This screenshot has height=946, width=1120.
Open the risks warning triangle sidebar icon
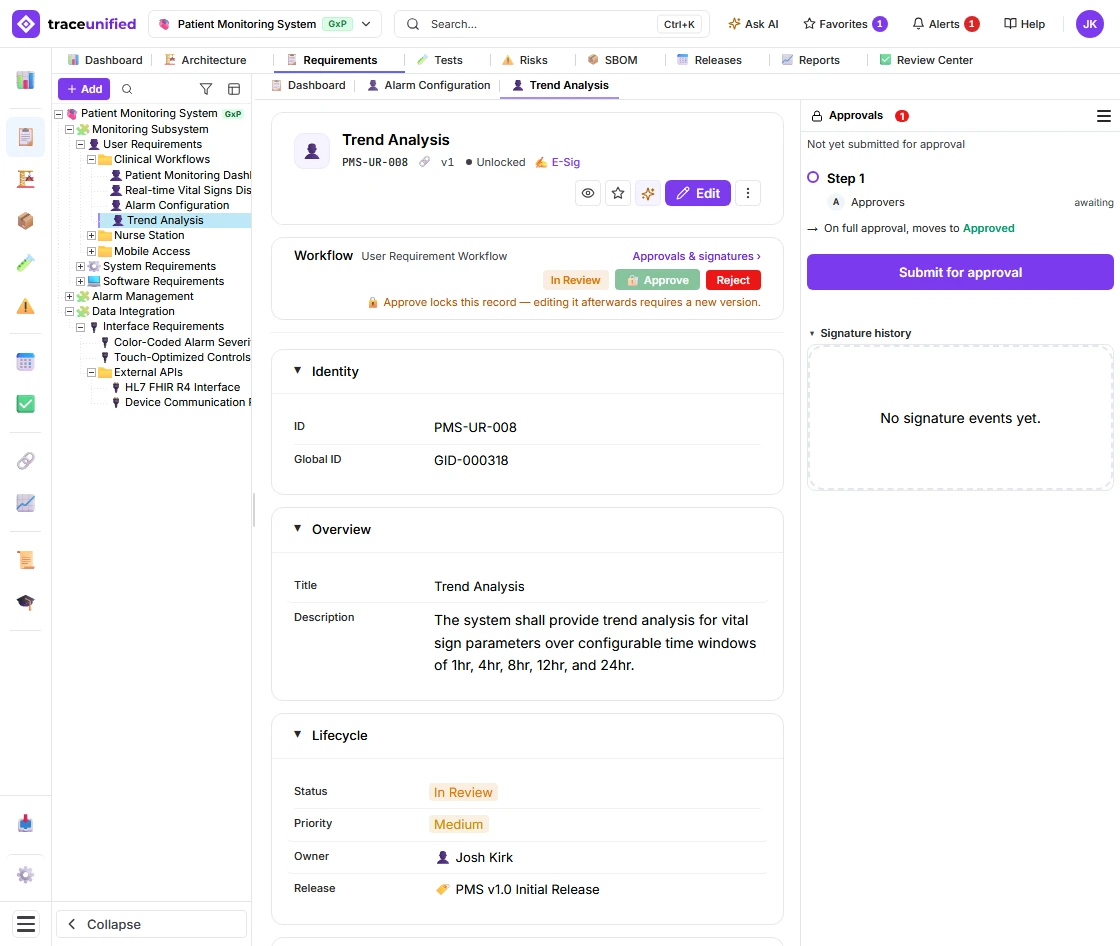coord(26,307)
